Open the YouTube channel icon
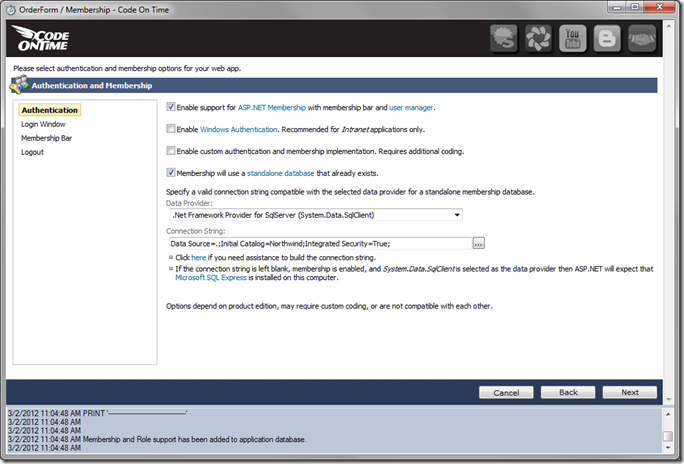Viewport: 684px width, 464px height. pos(572,38)
